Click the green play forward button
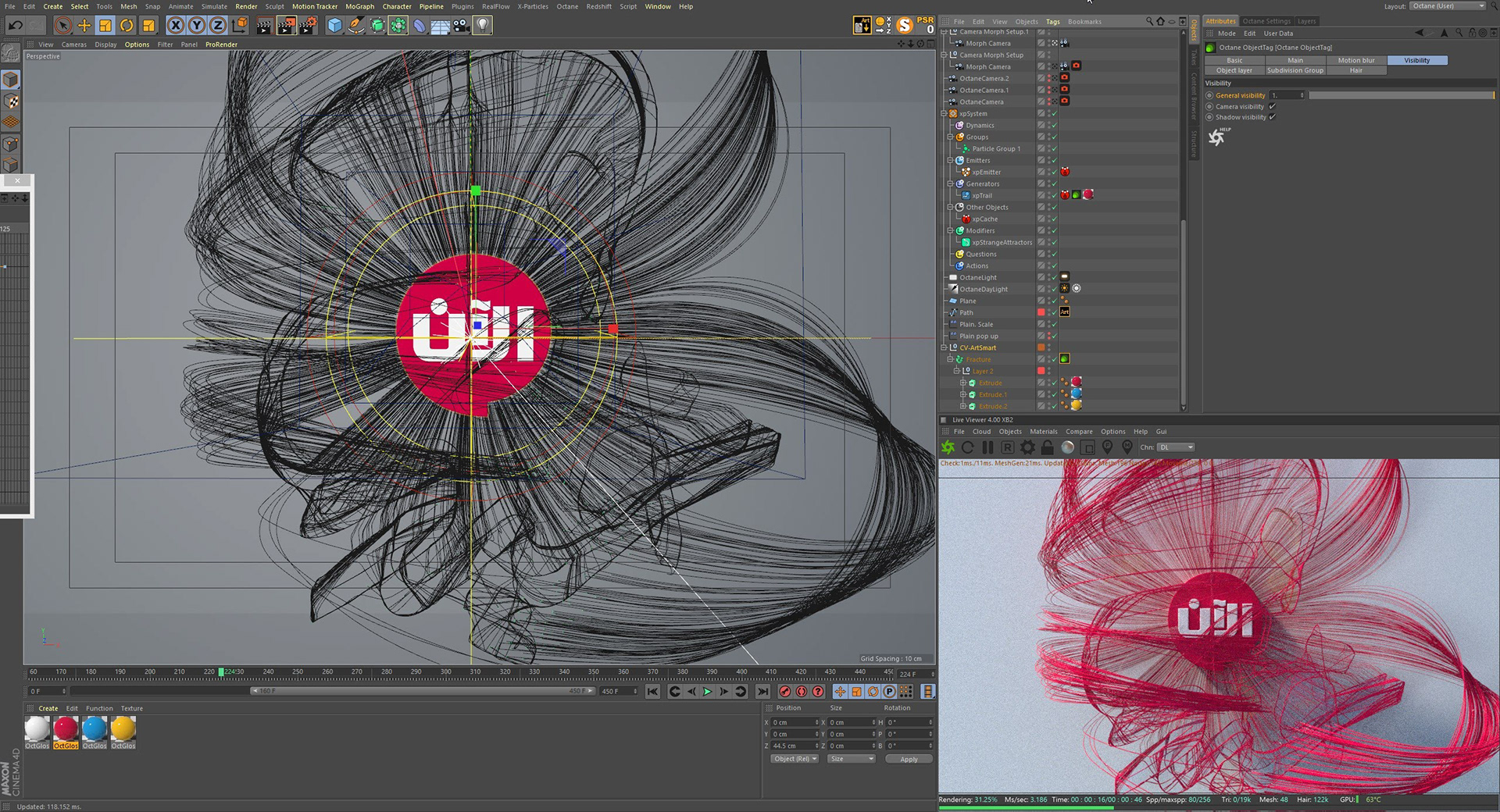 coord(707,692)
